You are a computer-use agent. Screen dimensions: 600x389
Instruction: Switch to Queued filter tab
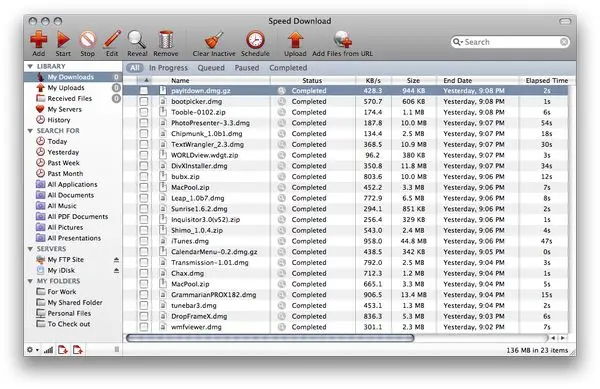coord(211,68)
